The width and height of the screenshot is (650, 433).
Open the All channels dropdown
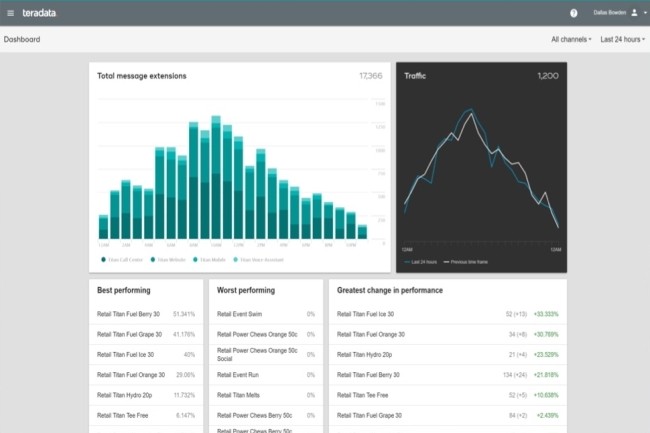(571, 39)
